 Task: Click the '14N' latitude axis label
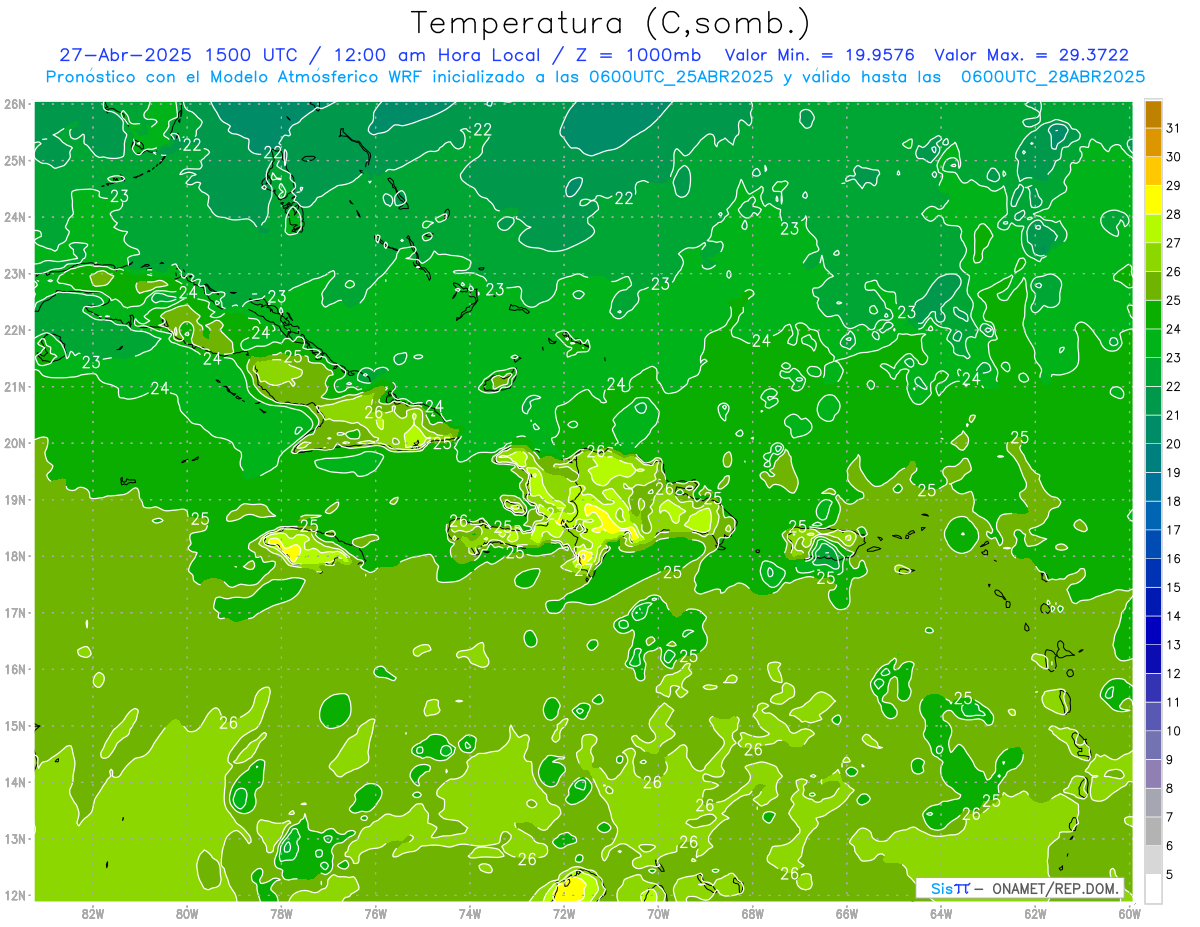[15, 782]
